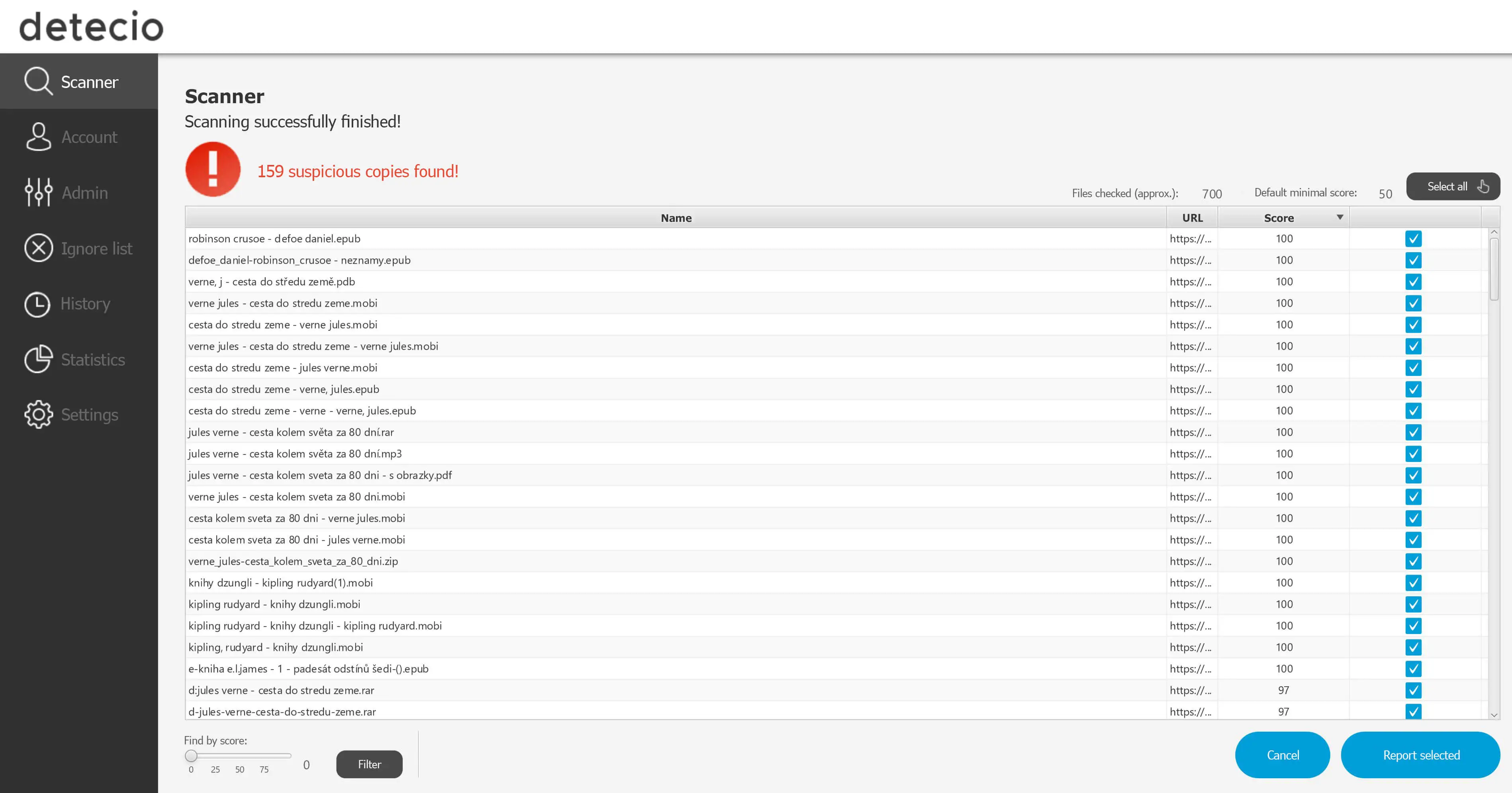Click the Default minimal score value 50
Viewport: 1512px width, 793px height.
click(x=1385, y=194)
